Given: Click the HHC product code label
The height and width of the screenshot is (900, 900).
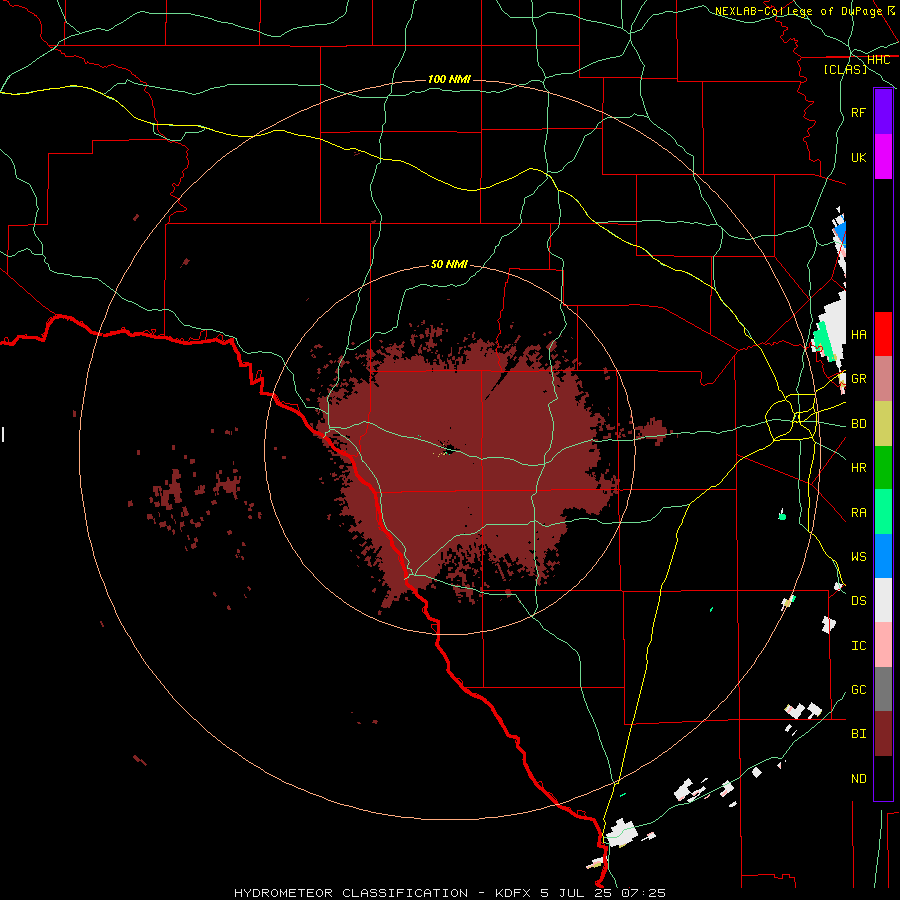Looking at the screenshot, I should (879, 60).
